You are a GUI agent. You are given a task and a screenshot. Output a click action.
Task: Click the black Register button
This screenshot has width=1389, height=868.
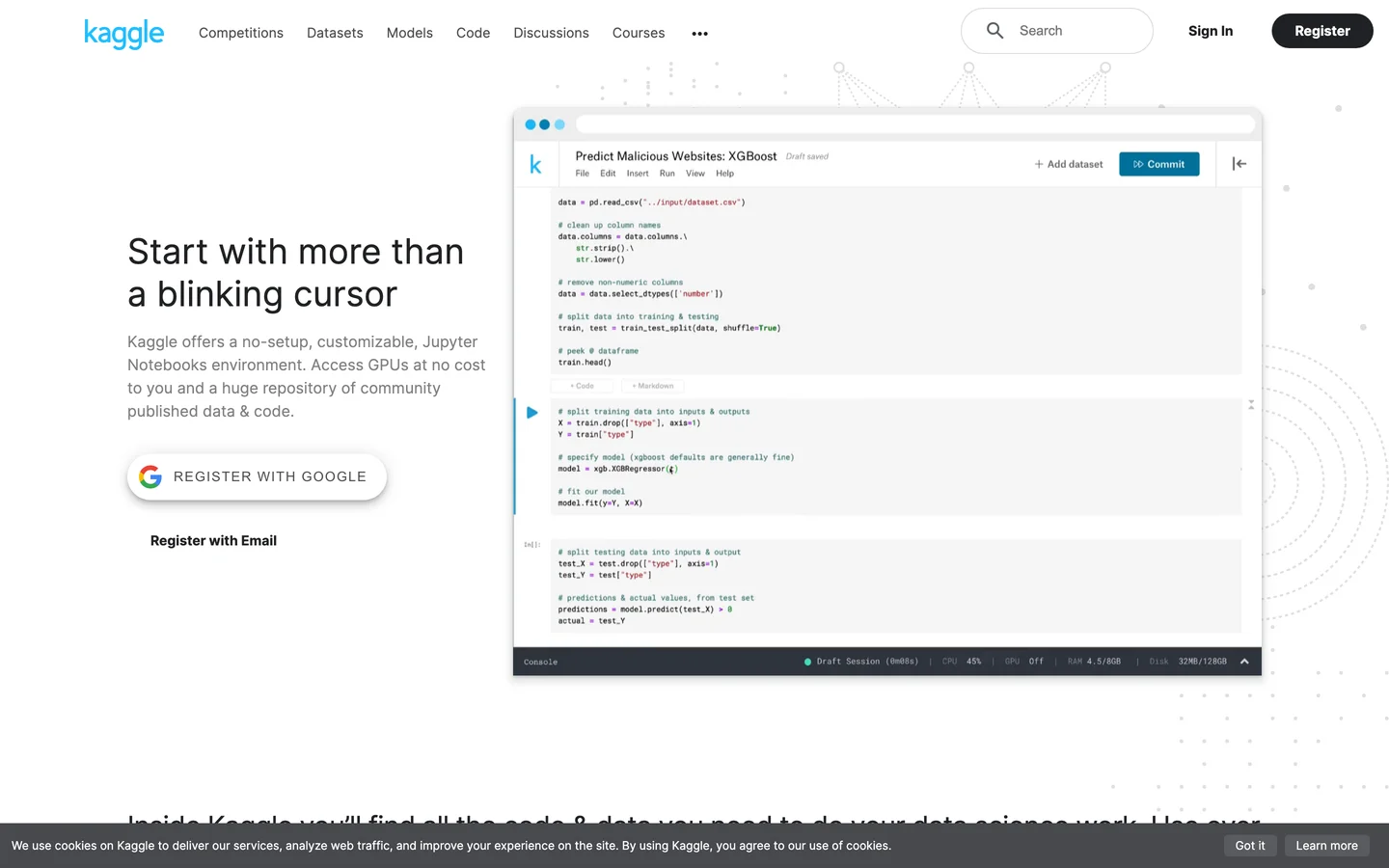pos(1321,31)
